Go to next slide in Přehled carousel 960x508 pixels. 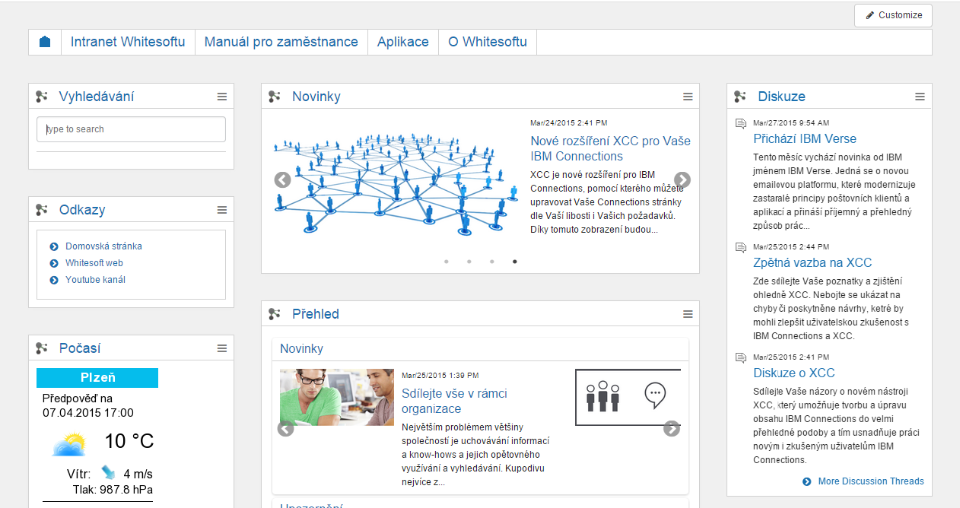pos(671,429)
